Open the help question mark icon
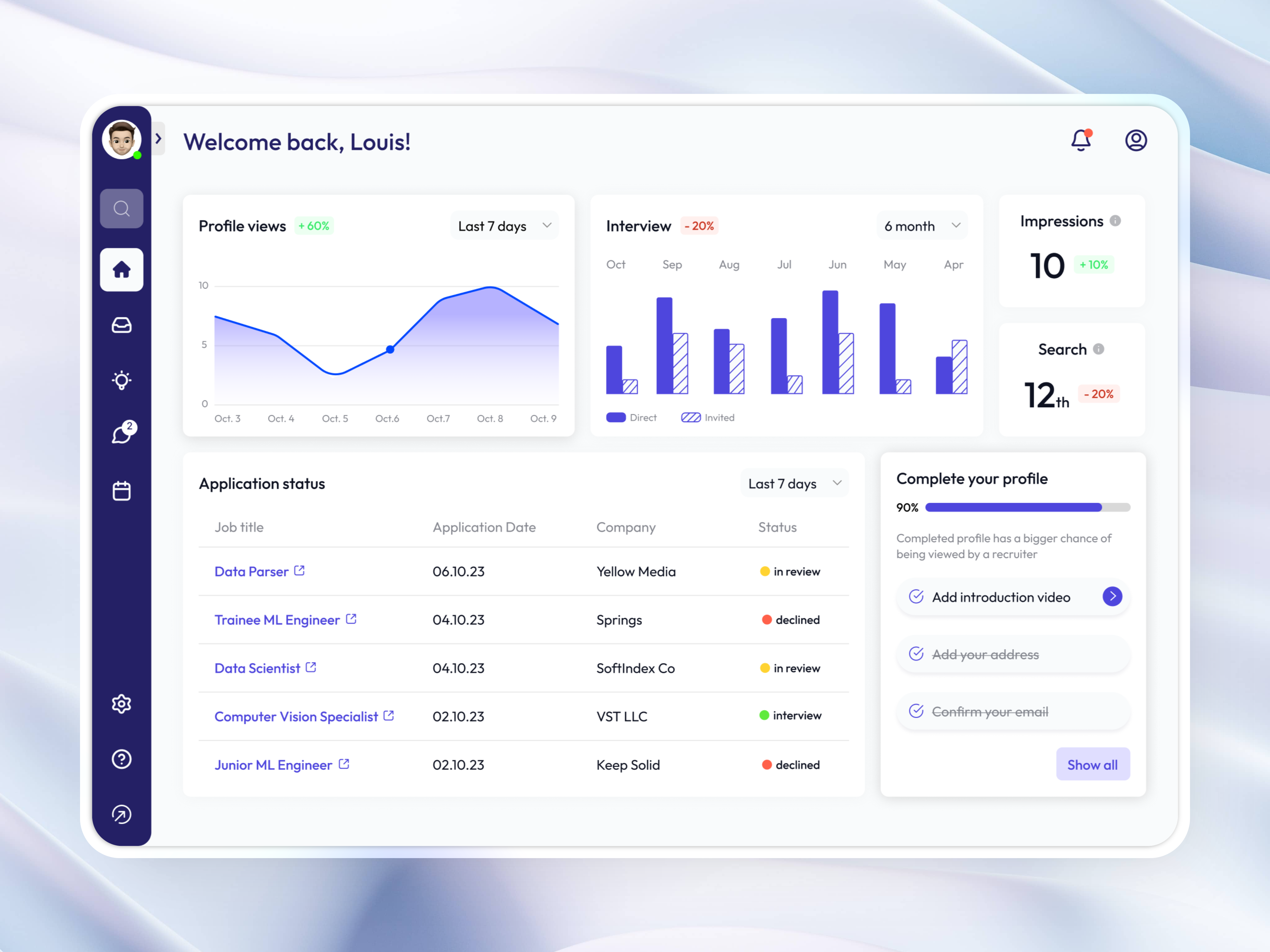The width and height of the screenshot is (1270, 952). pyautogui.click(x=121, y=759)
